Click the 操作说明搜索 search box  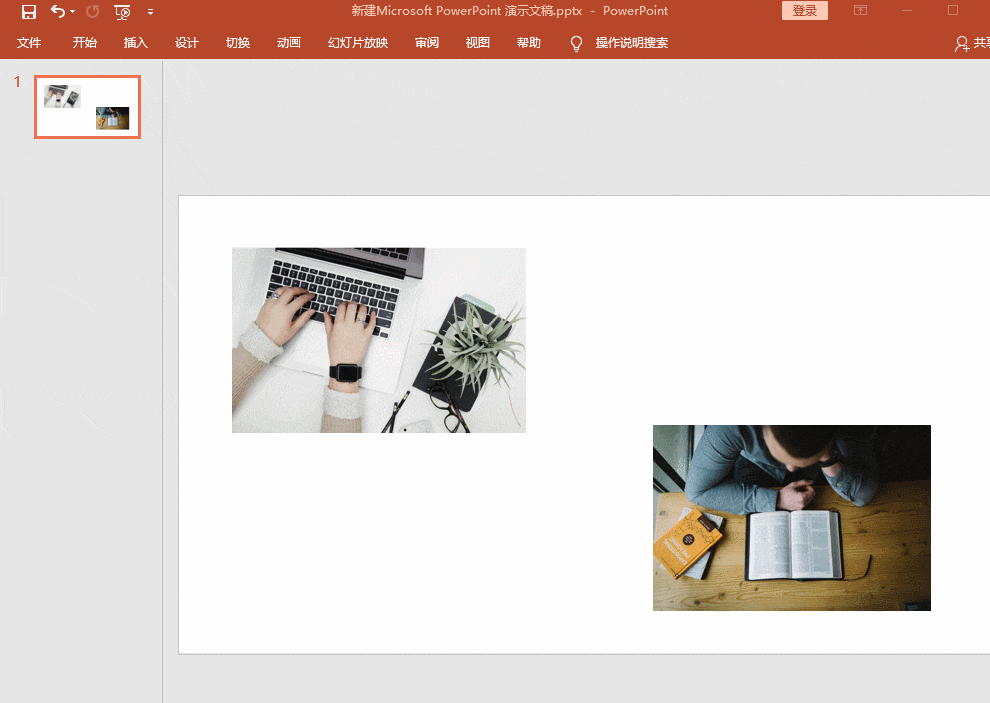632,42
